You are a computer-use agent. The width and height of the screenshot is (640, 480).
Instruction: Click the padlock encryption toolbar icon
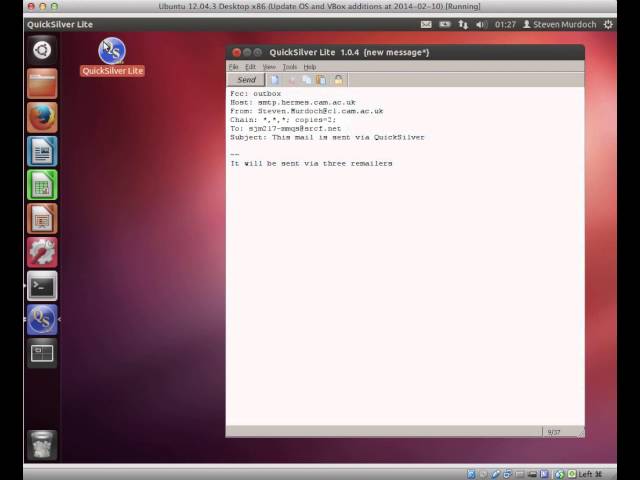coord(338,80)
